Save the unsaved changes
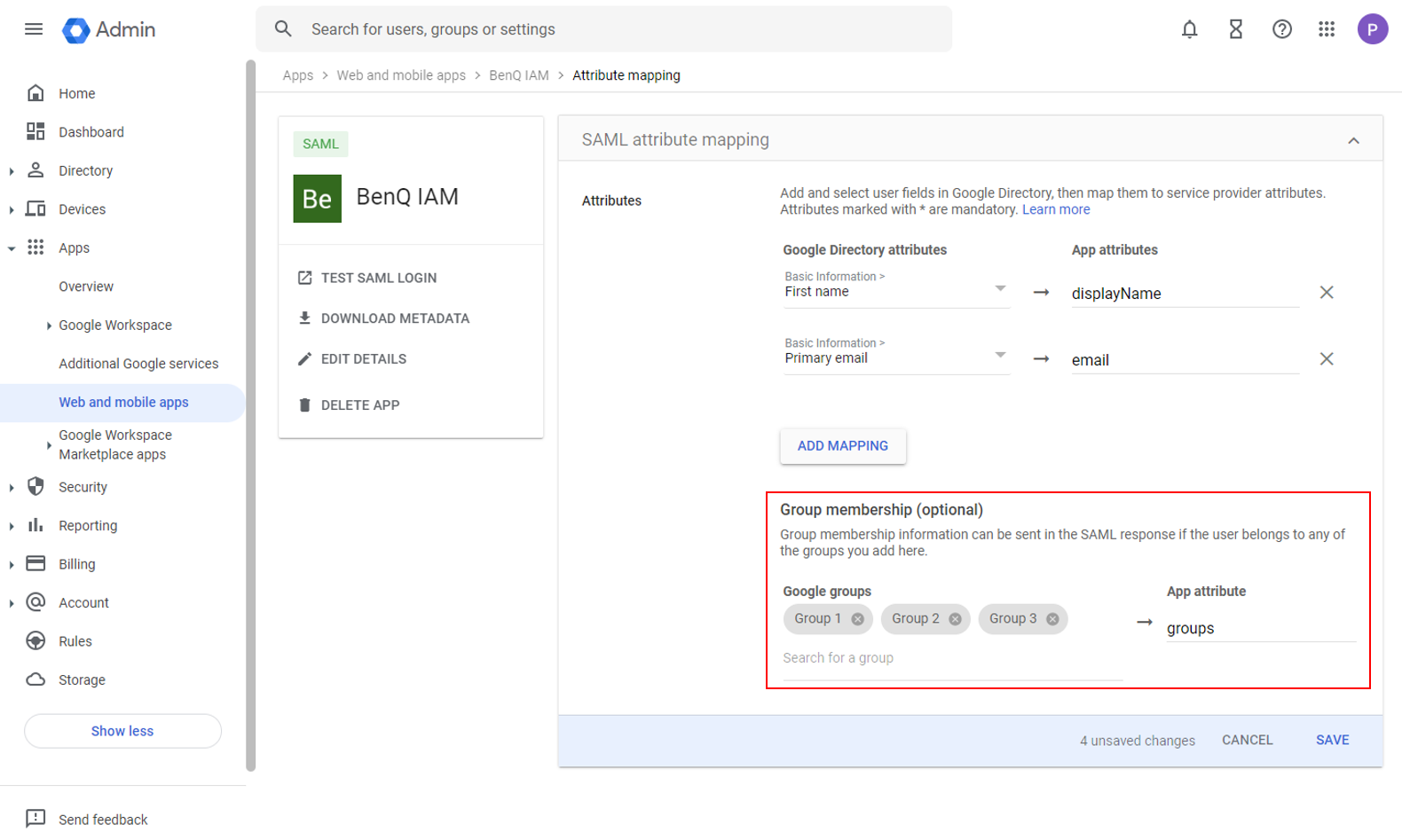This screenshot has width=1402, height=840. tap(1331, 740)
